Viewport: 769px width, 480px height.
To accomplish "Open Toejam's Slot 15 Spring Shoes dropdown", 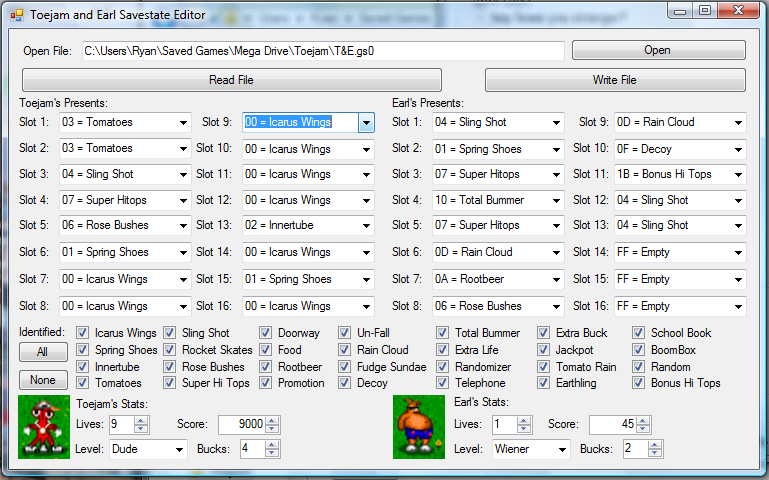I will [x=366, y=279].
